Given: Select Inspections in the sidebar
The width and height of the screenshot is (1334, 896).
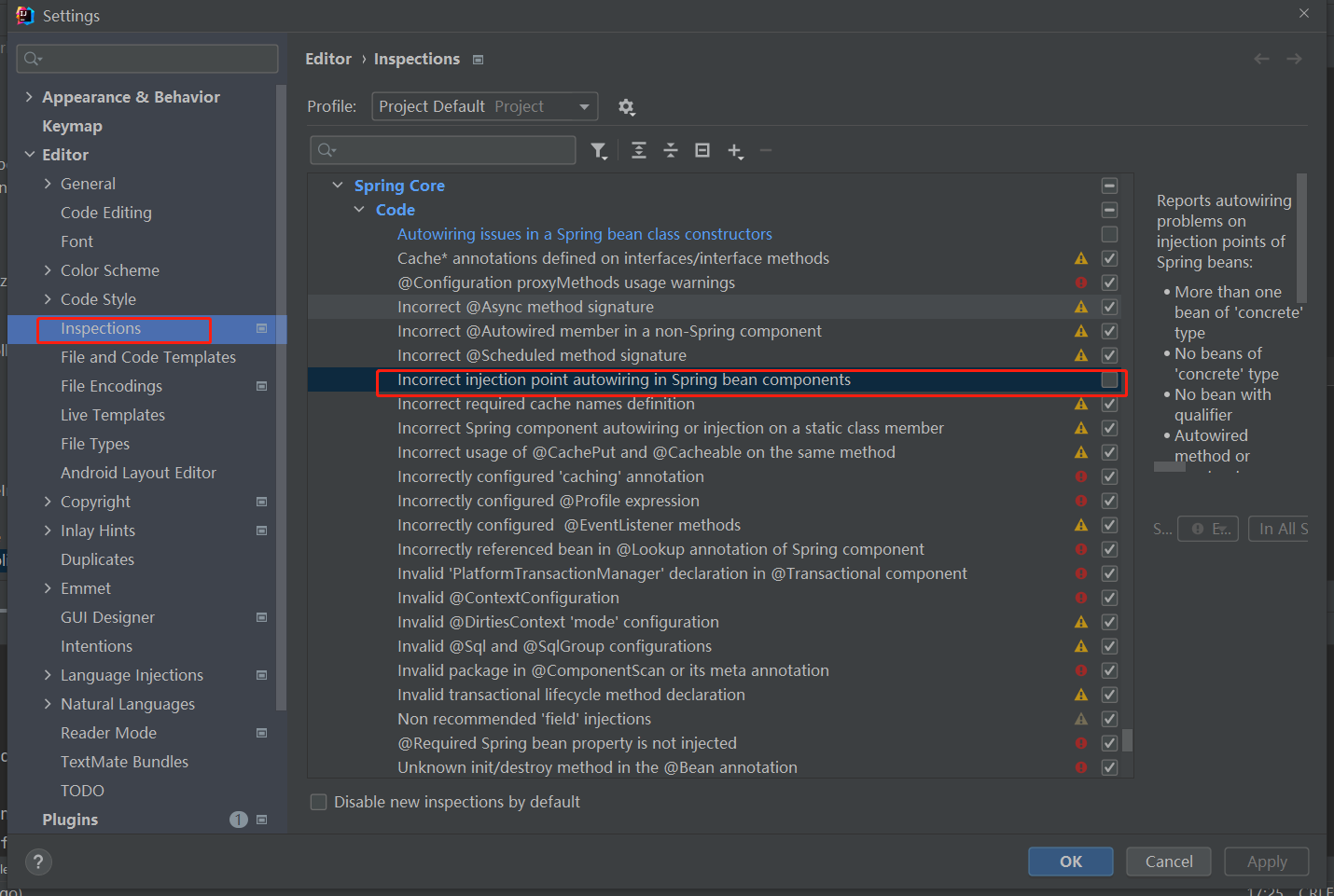Looking at the screenshot, I should tap(101, 328).
